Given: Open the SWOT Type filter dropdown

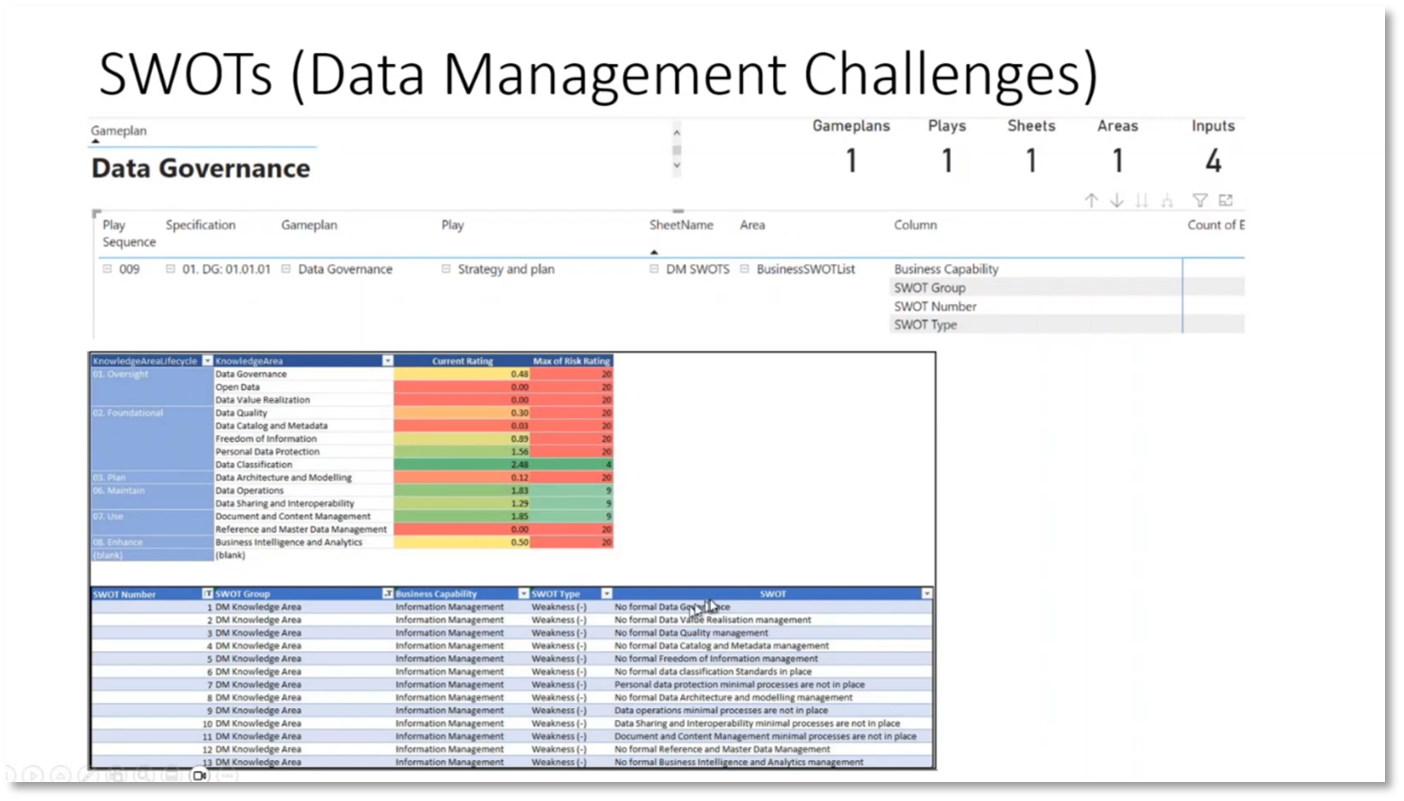Looking at the screenshot, I should [x=606, y=593].
